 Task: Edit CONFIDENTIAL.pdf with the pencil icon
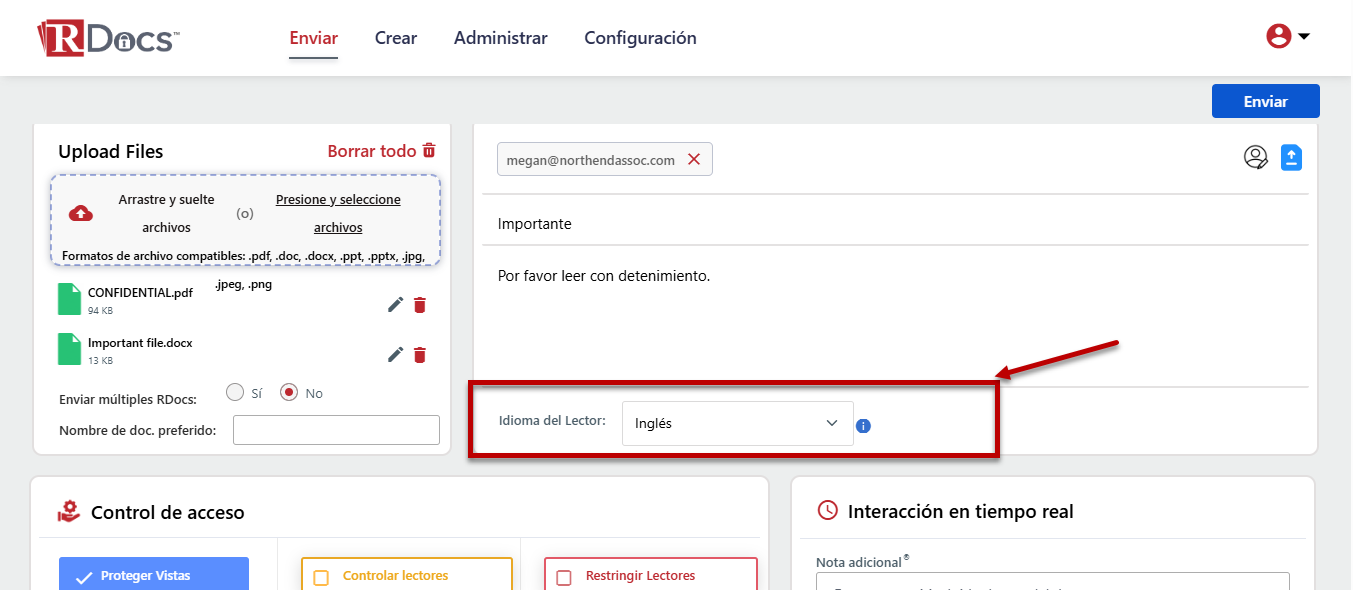pyautogui.click(x=396, y=305)
